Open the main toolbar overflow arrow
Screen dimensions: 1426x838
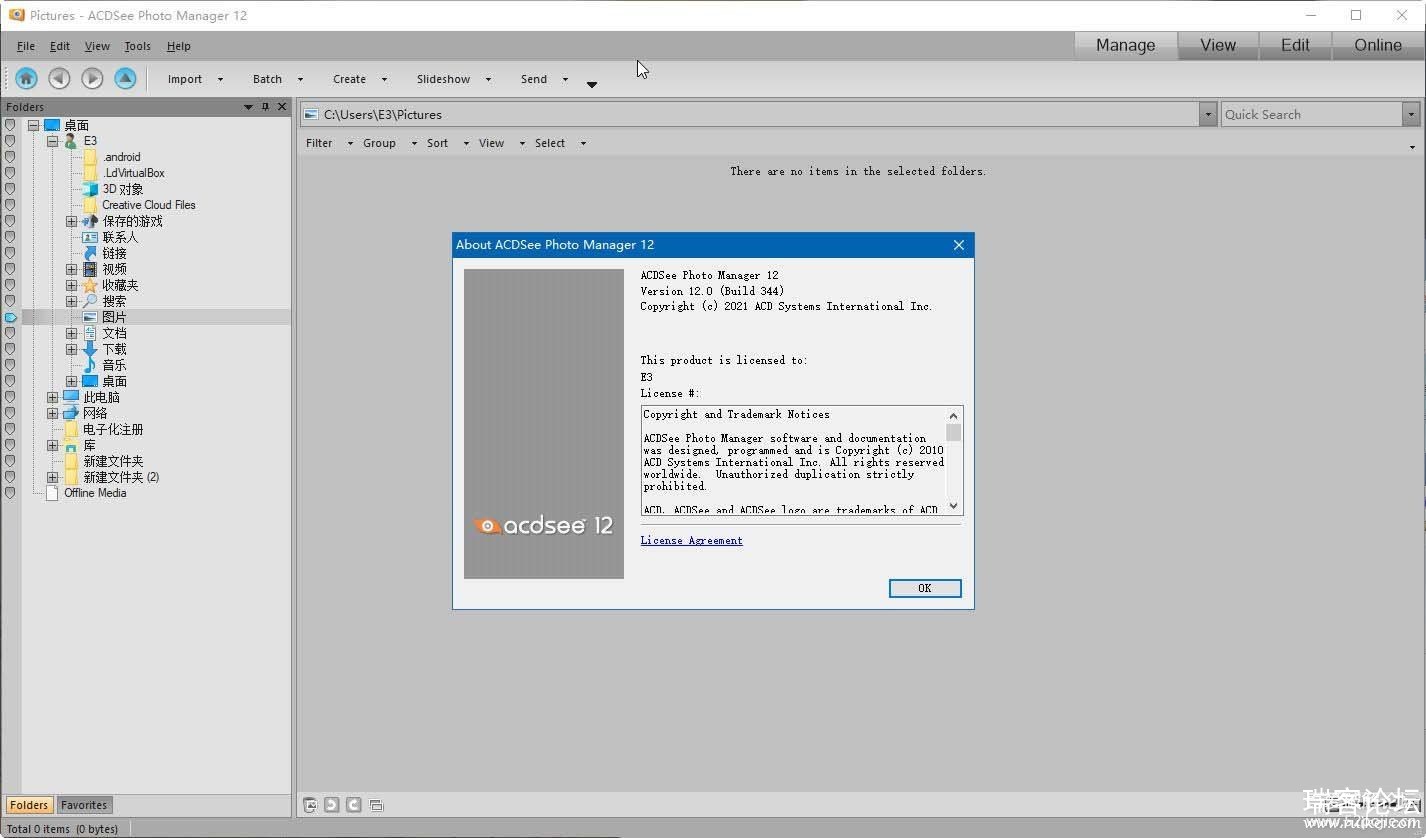592,84
